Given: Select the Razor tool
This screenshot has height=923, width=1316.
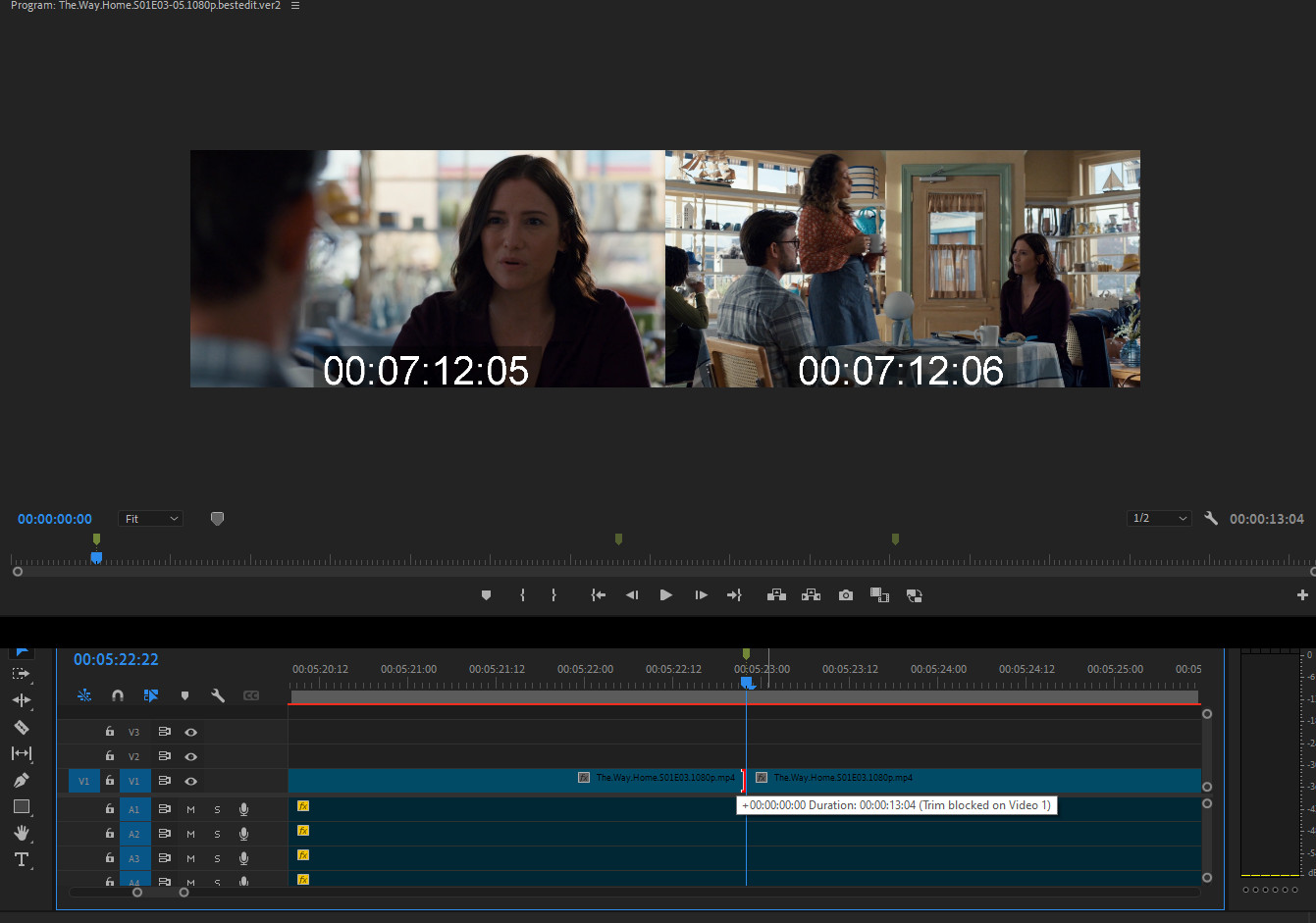Looking at the screenshot, I should (x=21, y=727).
